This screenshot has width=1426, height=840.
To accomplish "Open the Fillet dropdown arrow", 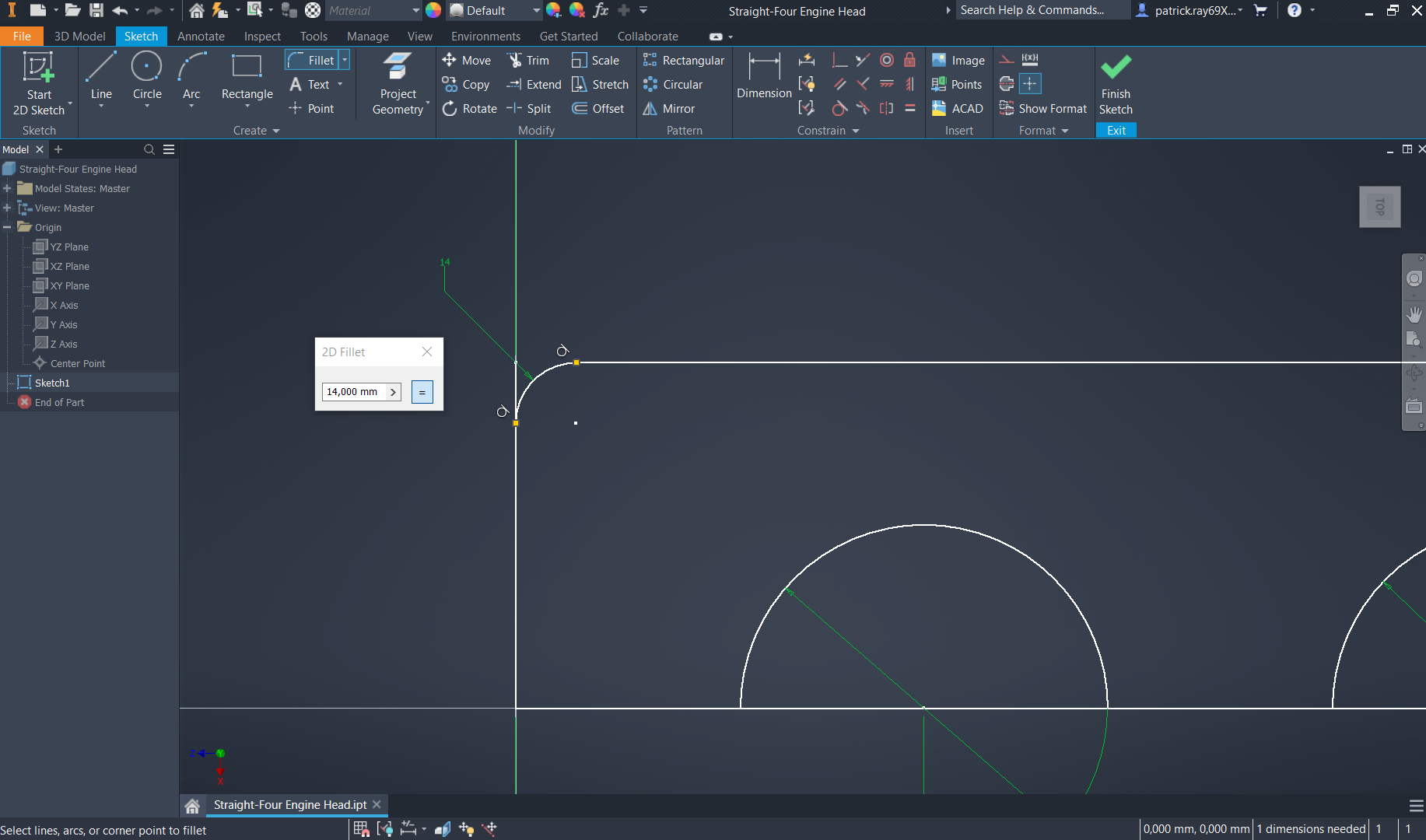I will [x=345, y=60].
